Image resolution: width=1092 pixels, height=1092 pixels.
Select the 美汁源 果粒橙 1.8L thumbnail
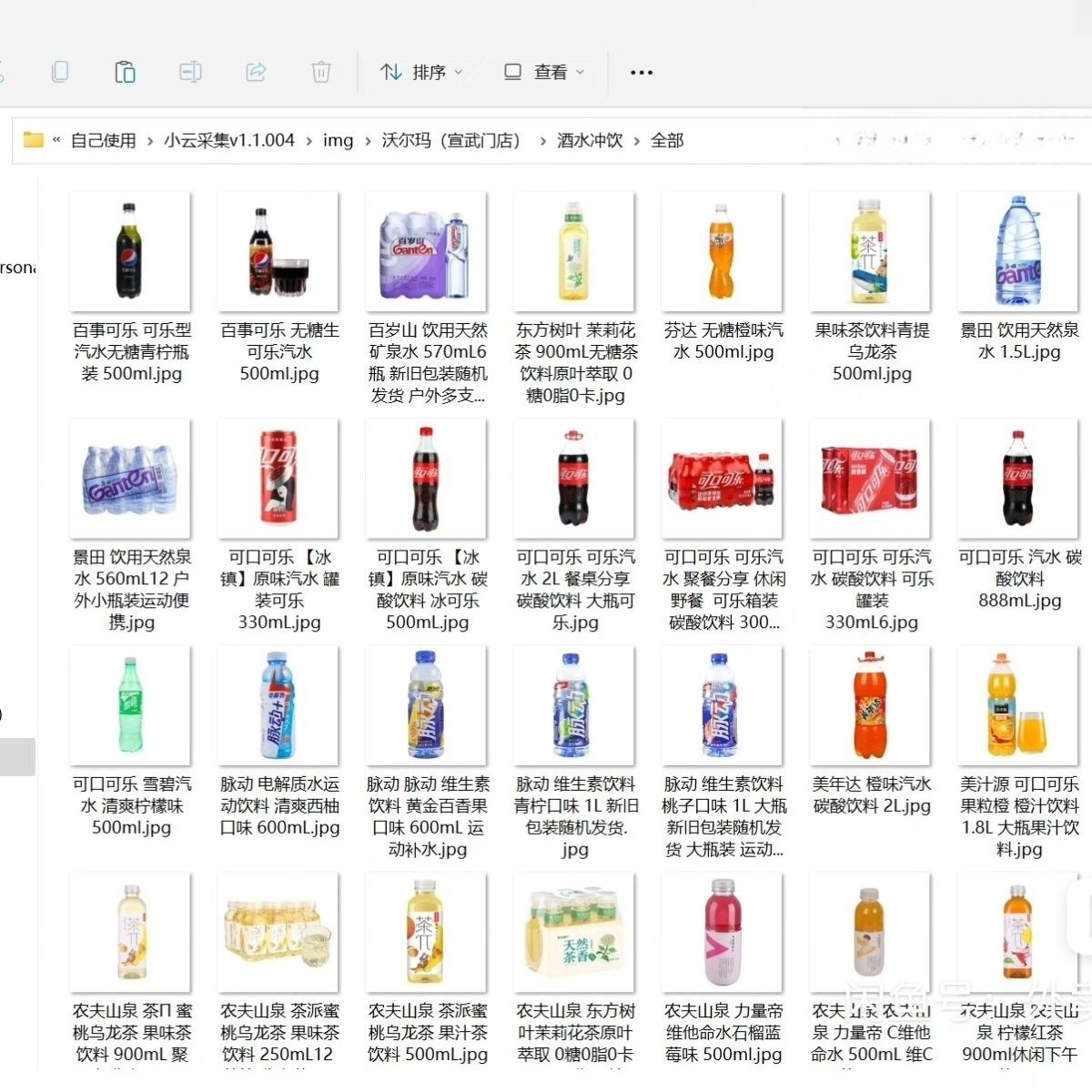click(1017, 705)
